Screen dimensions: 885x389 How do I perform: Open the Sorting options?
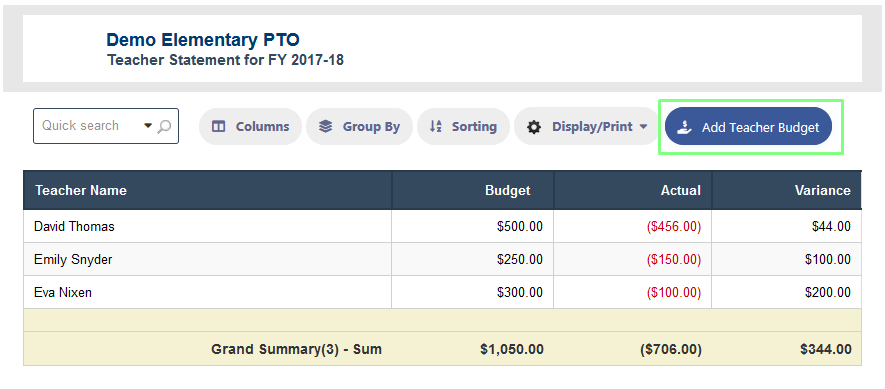coord(463,126)
